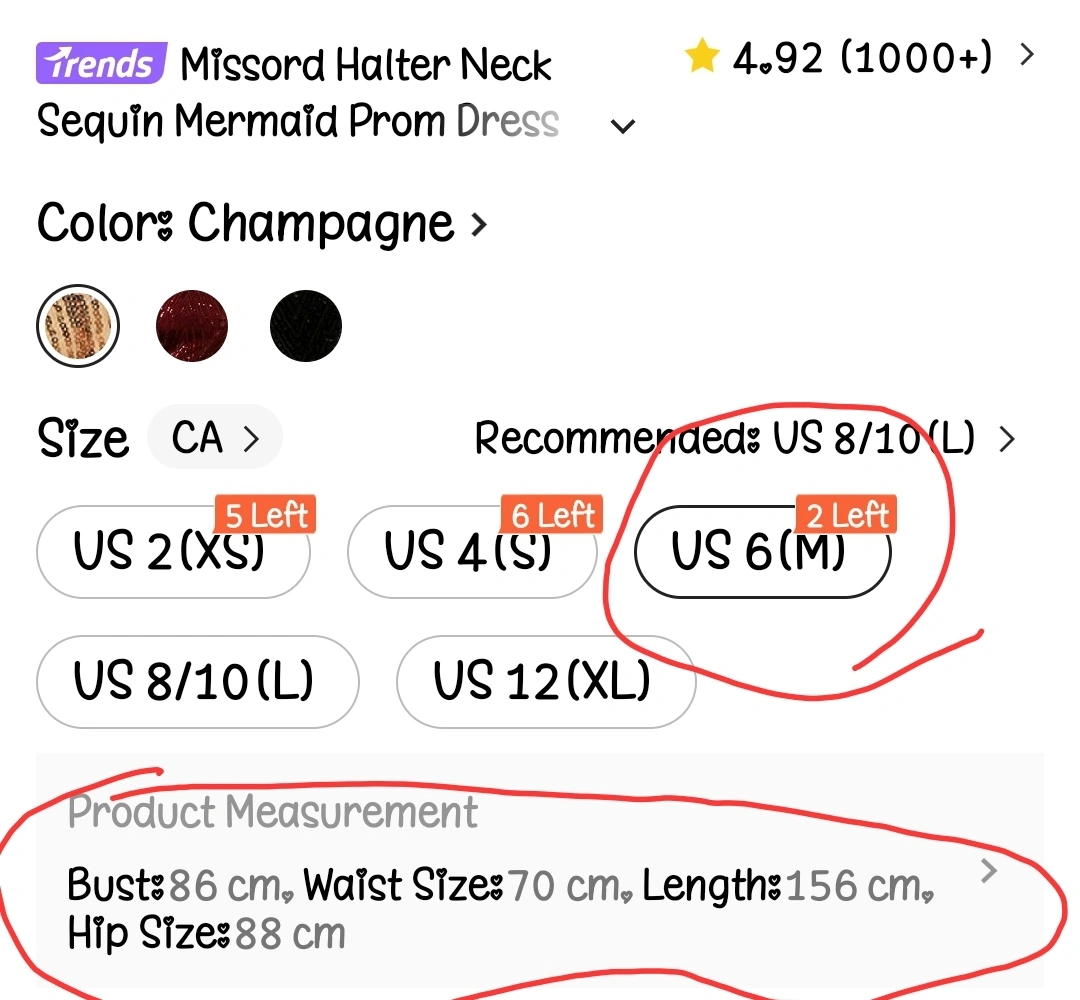Choose size US 2(XS)
1080x1000 pixels.
[x=172, y=552]
